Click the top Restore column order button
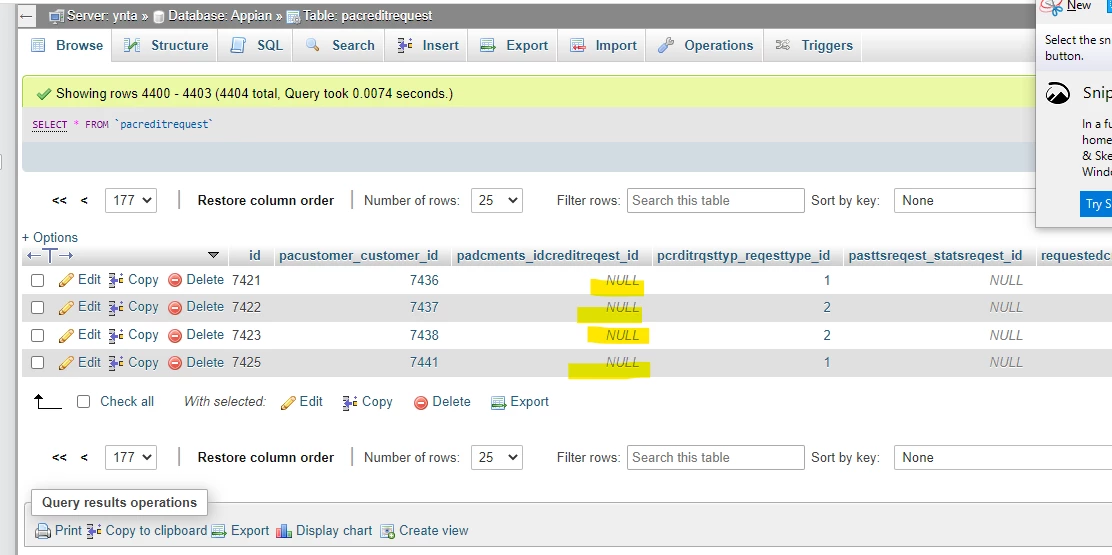 (x=265, y=201)
